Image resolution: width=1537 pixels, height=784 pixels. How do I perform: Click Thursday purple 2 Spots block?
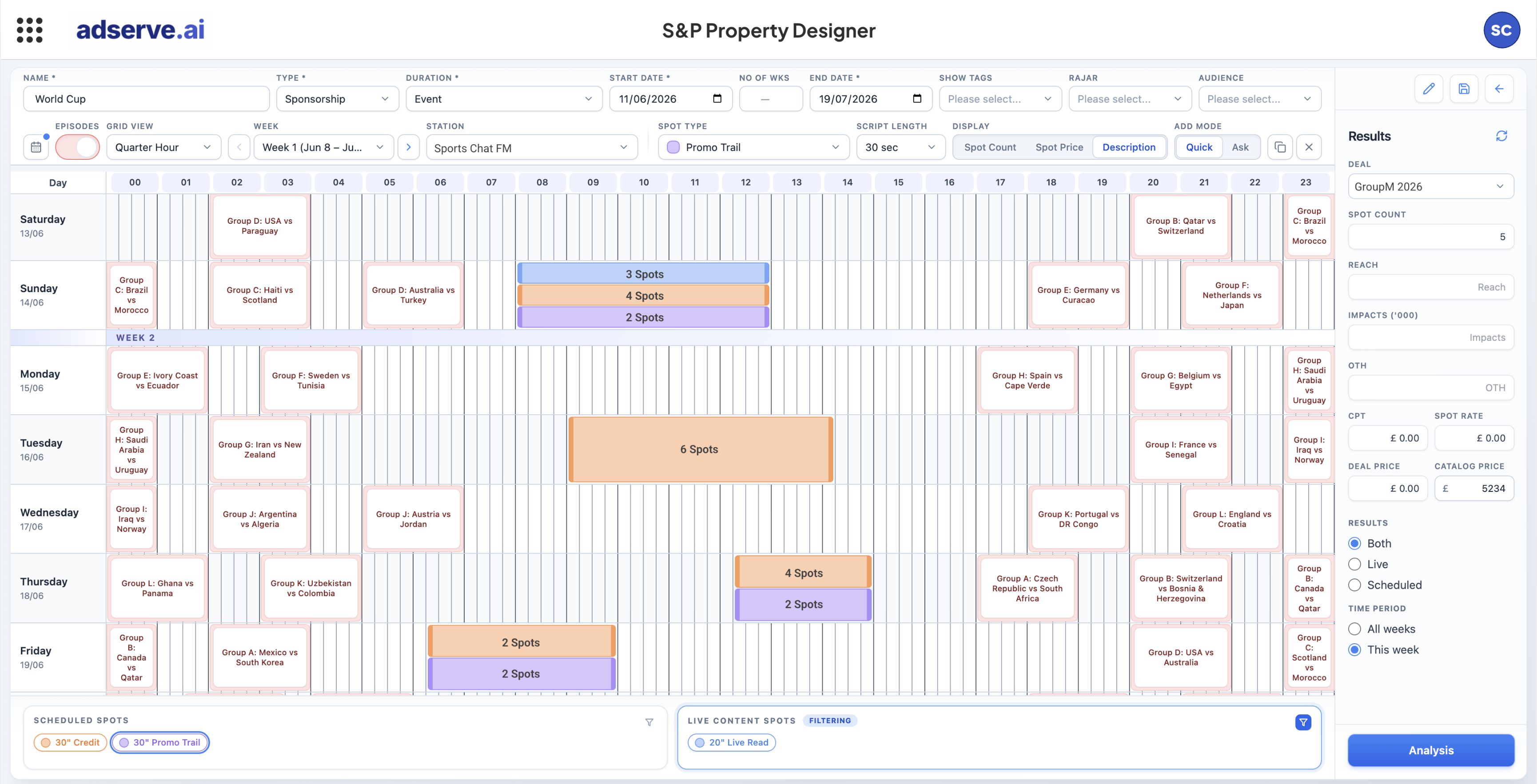click(x=803, y=604)
